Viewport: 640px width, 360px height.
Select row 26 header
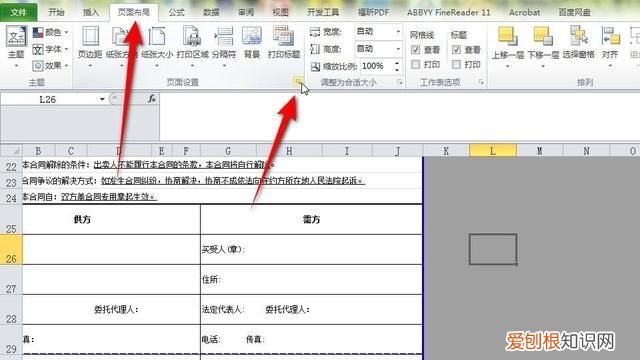pyautogui.click(x=11, y=249)
